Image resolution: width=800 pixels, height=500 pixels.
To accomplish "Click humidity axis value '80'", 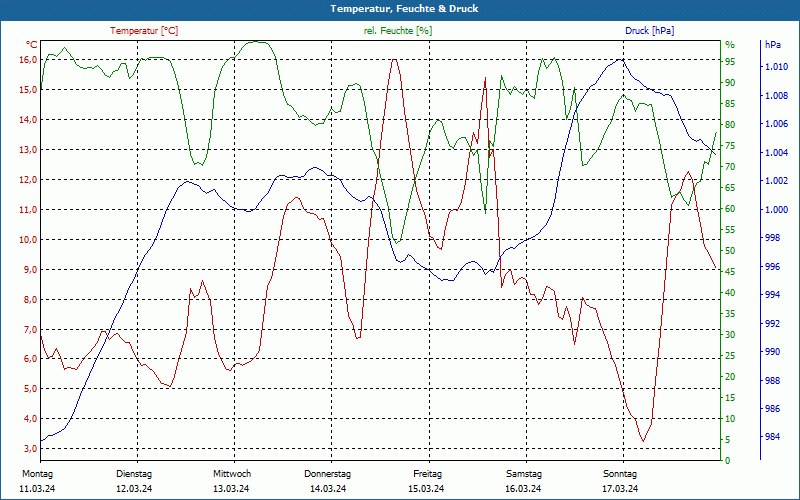I will 730,124.
